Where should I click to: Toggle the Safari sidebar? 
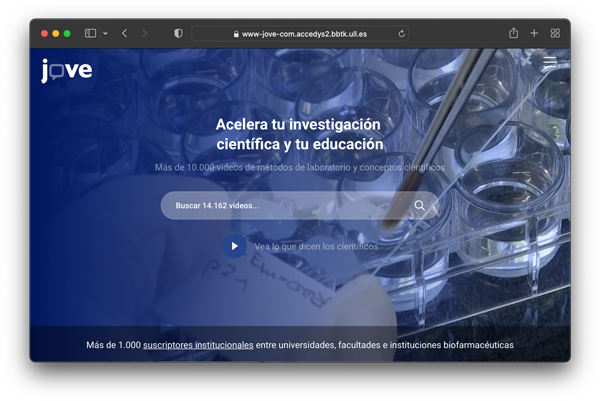point(90,33)
